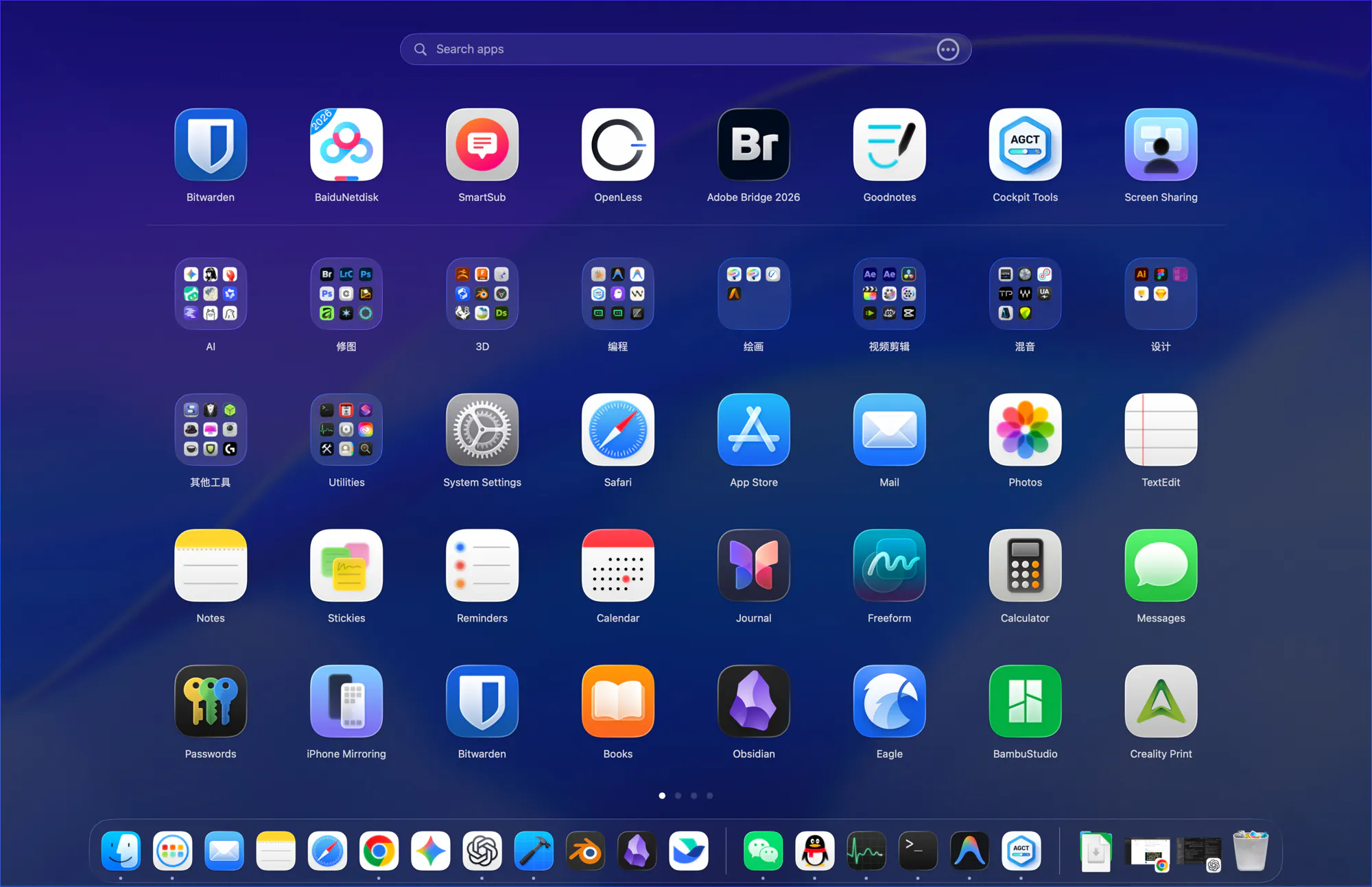The height and width of the screenshot is (887, 1372).
Task: Open the SmartSub app
Action: 482,145
